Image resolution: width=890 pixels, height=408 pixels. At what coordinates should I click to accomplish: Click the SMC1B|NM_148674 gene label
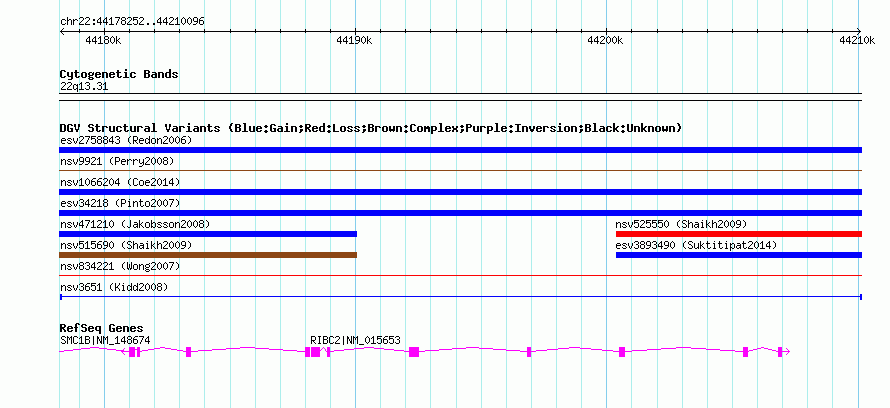pyautogui.click(x=105, y=340)
